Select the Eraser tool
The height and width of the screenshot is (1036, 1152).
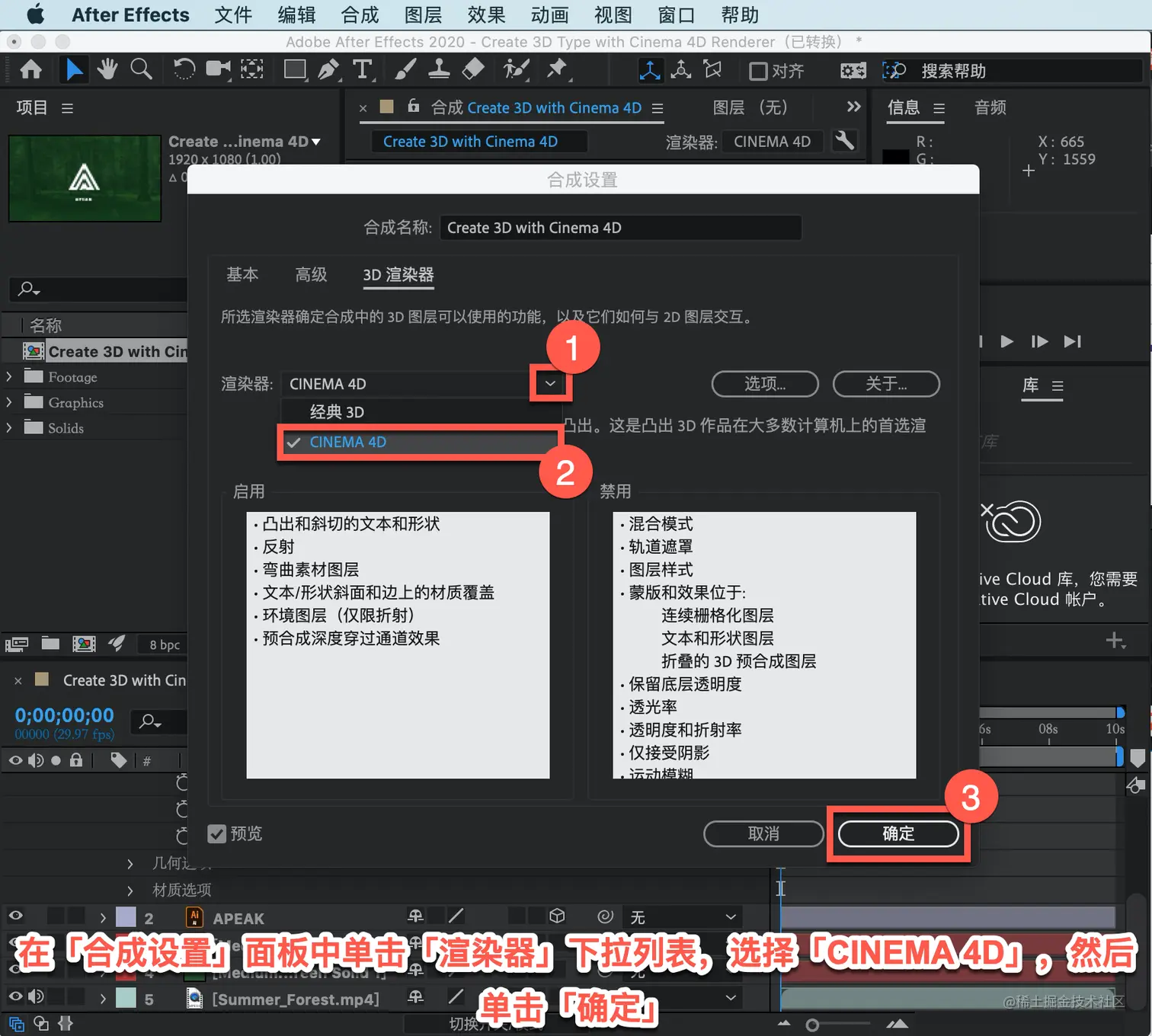[x=473, y=70]
